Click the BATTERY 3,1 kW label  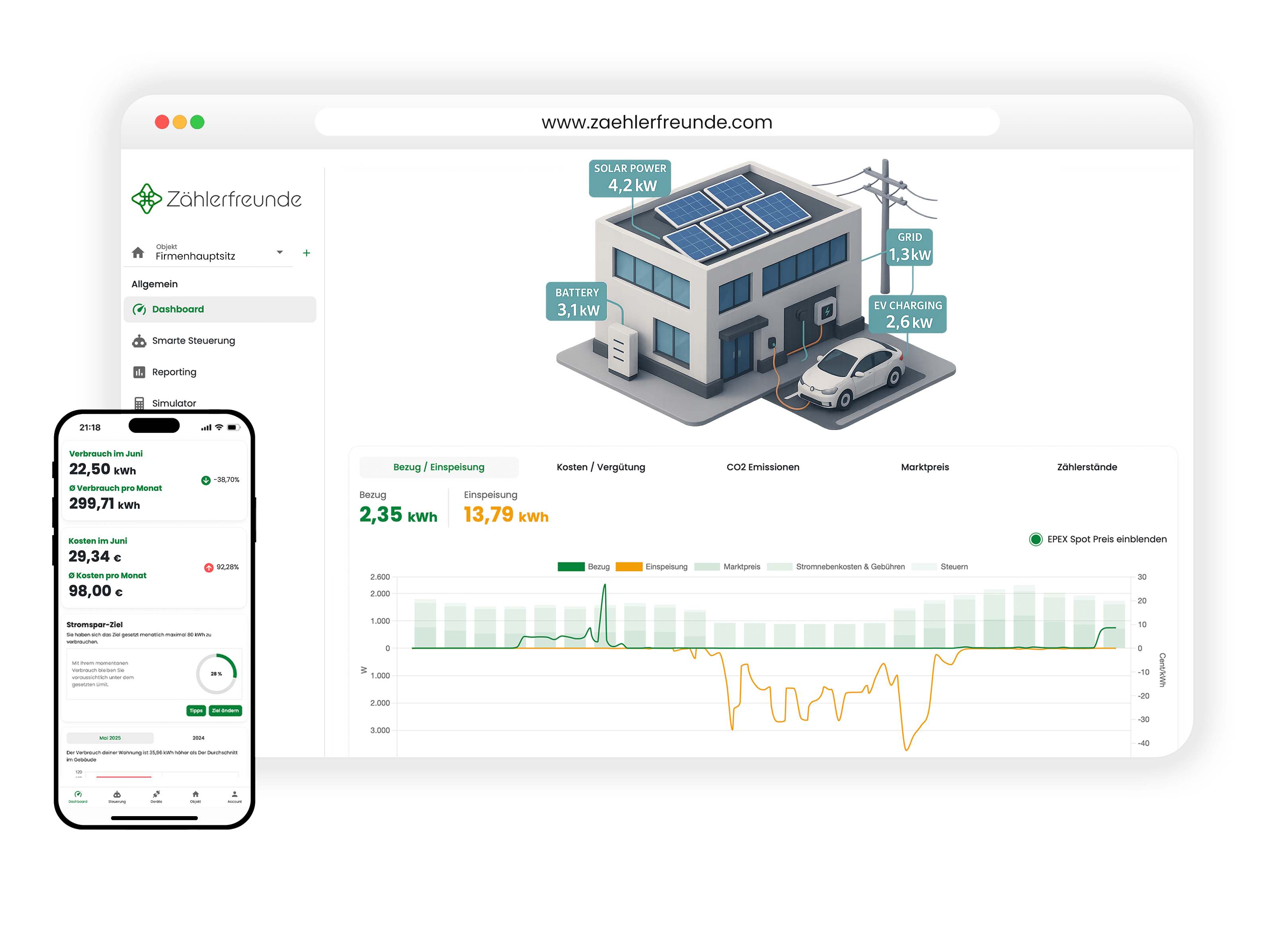tap(577, 302)
